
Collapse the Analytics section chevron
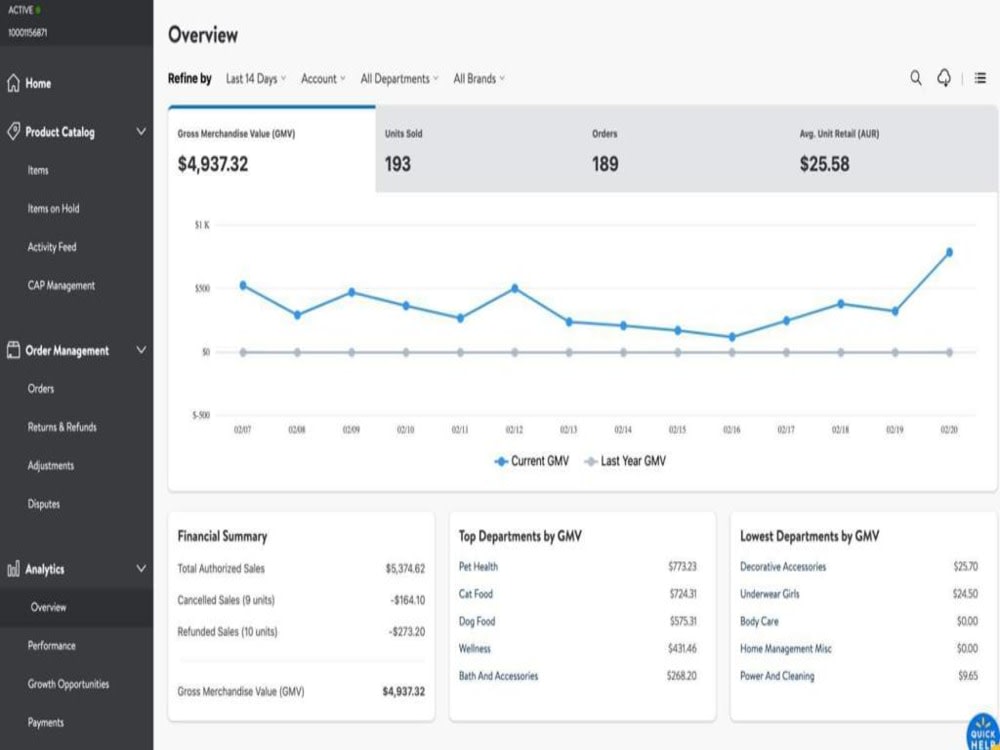point(141,568)
